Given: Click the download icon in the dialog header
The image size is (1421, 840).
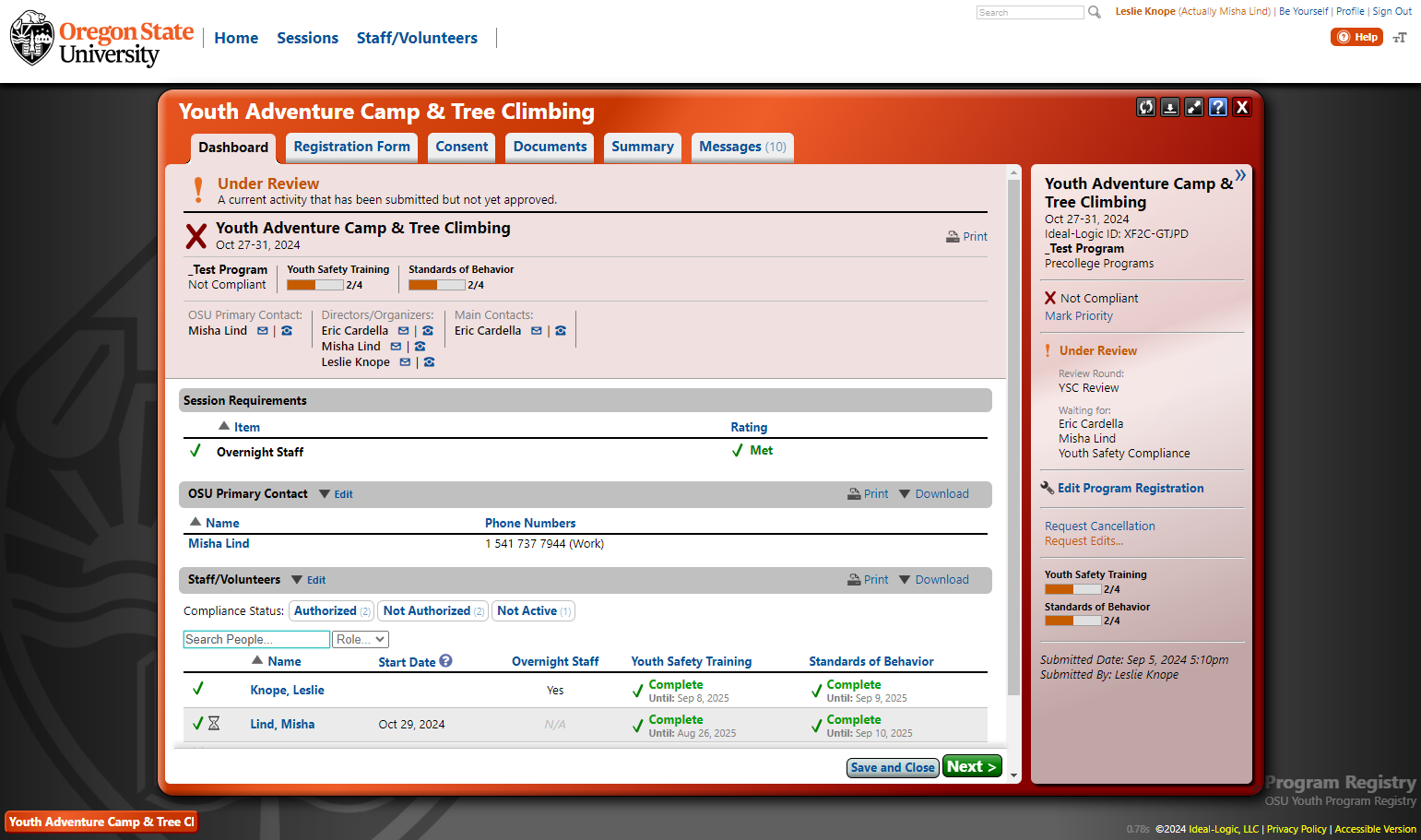Looking at the screenshot, I should point(1170,107).
